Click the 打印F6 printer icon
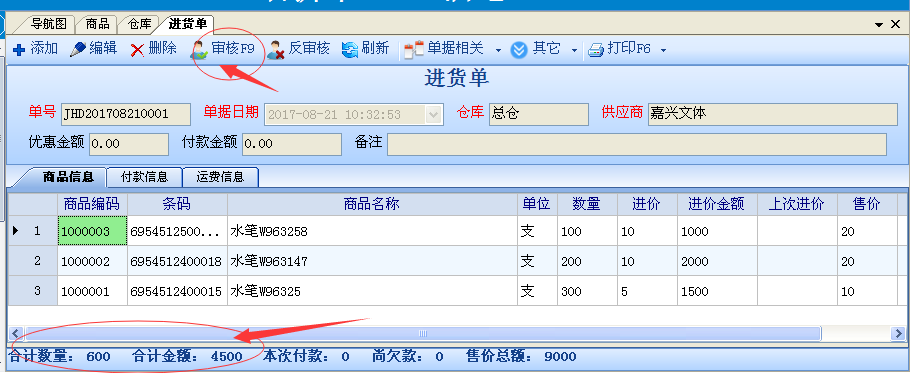 [596, 50]
